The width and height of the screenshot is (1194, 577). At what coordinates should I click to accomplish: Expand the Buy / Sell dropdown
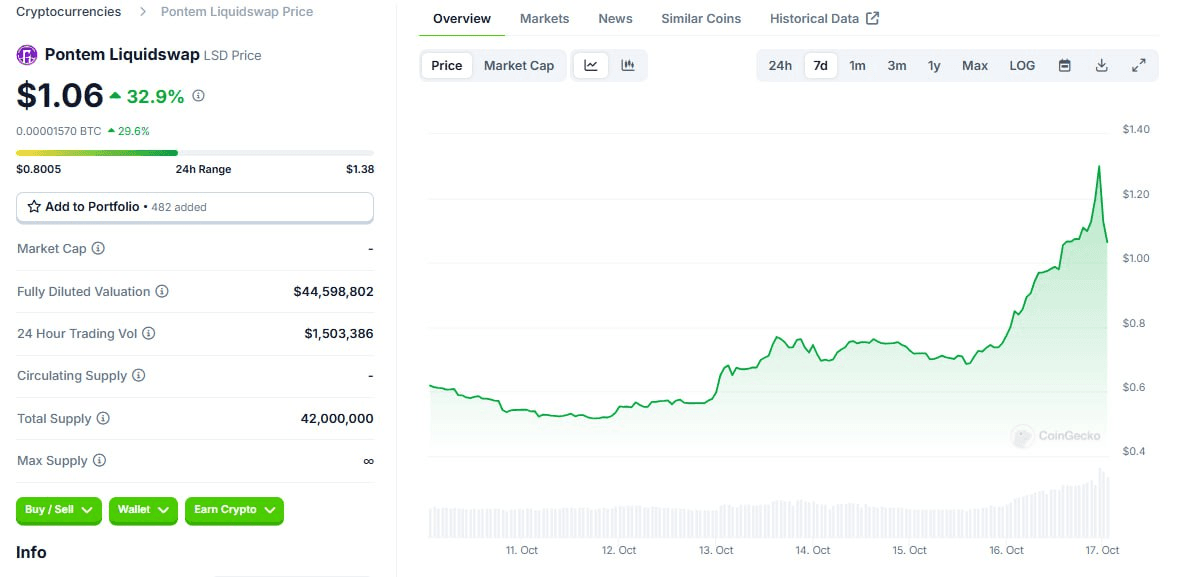59,510
